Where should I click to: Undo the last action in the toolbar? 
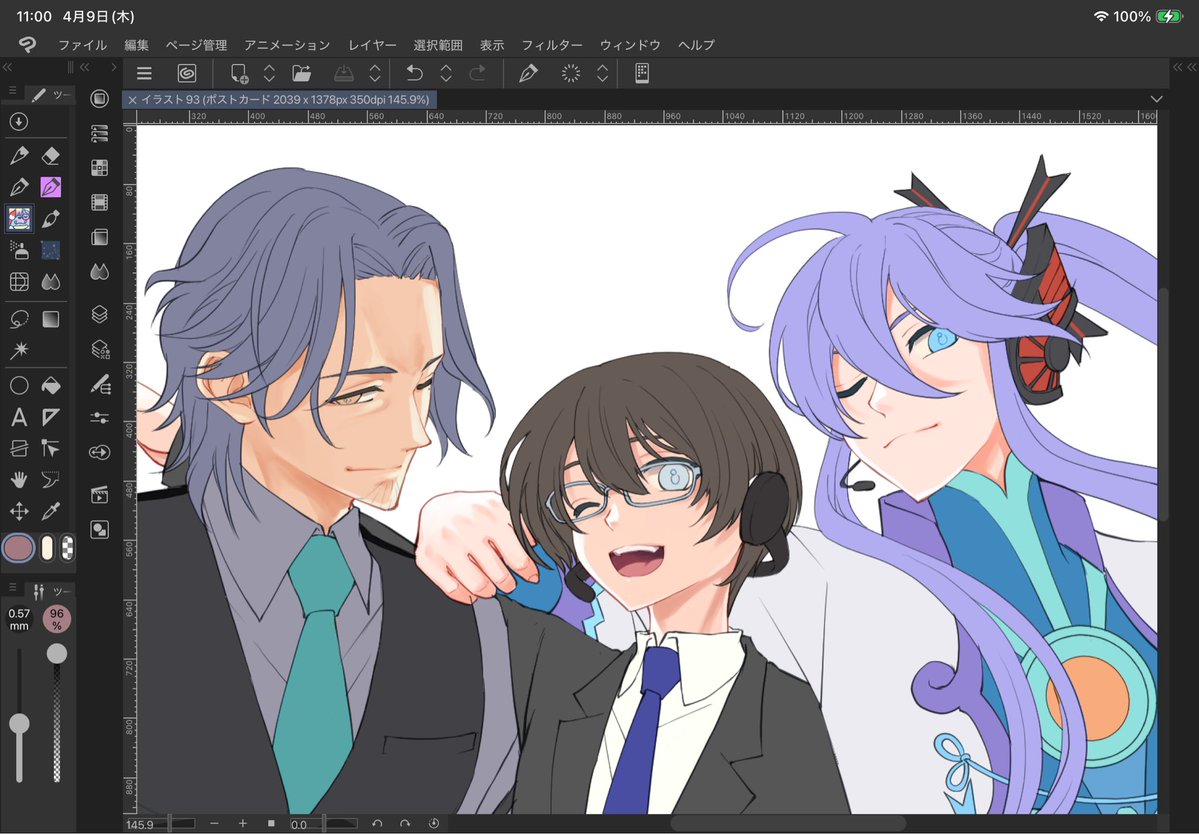pos(413,72)
